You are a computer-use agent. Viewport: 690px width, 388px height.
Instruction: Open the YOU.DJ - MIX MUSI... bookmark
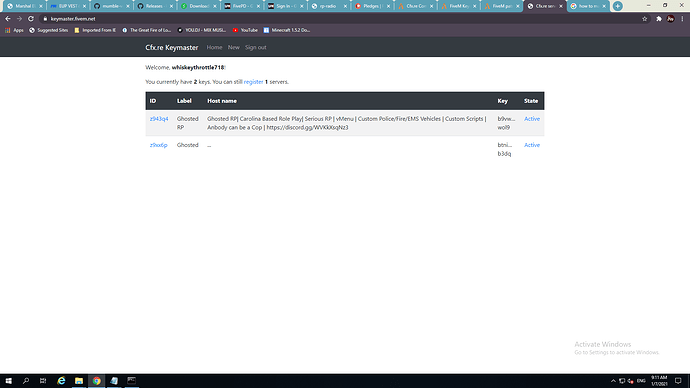[202, 30]
